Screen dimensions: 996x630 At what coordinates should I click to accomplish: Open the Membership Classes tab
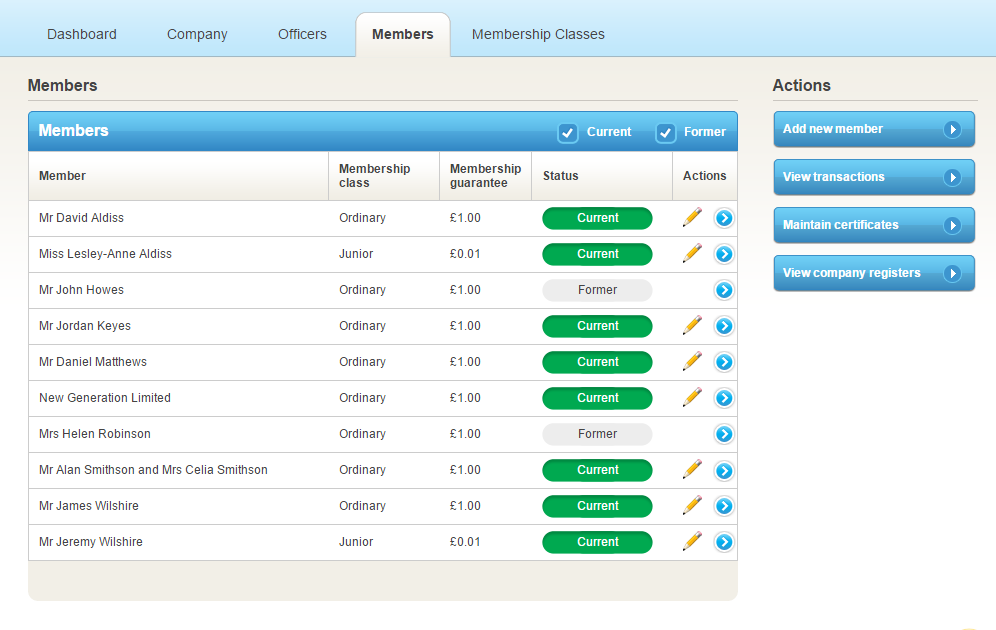pyautogui.click(x=538, y=34)
